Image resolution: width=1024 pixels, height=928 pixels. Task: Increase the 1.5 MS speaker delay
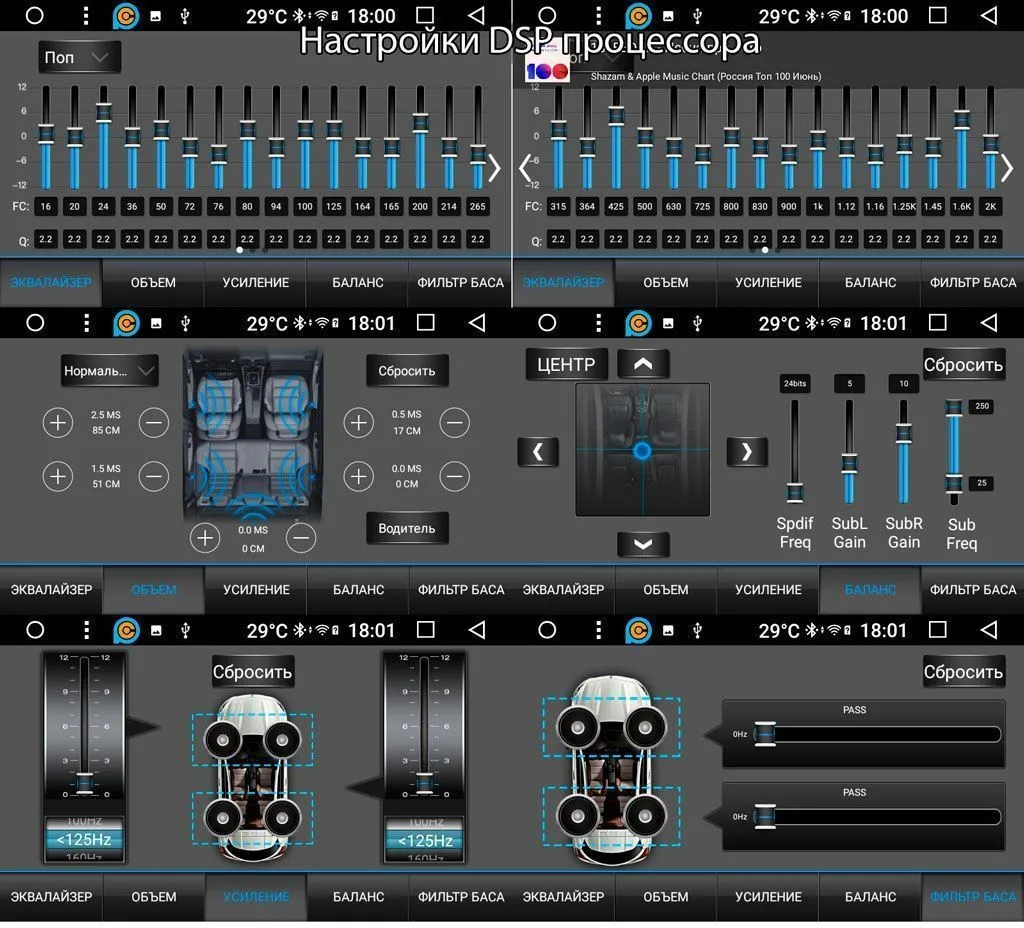(58, 476)
